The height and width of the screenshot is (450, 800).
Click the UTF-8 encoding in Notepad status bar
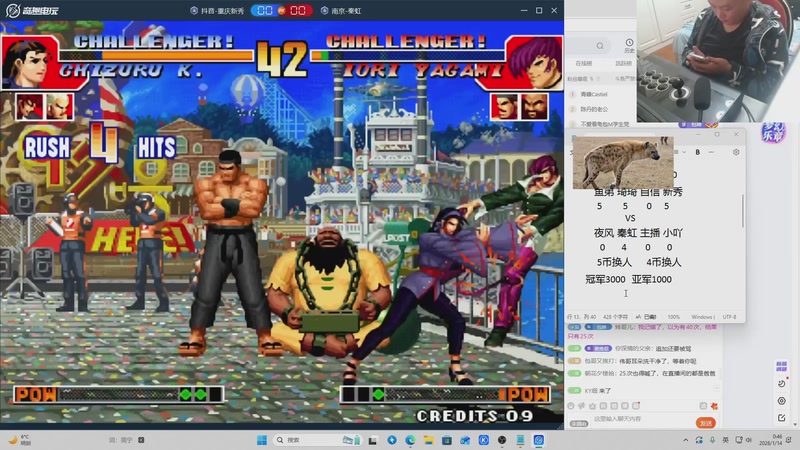(730, 317)
